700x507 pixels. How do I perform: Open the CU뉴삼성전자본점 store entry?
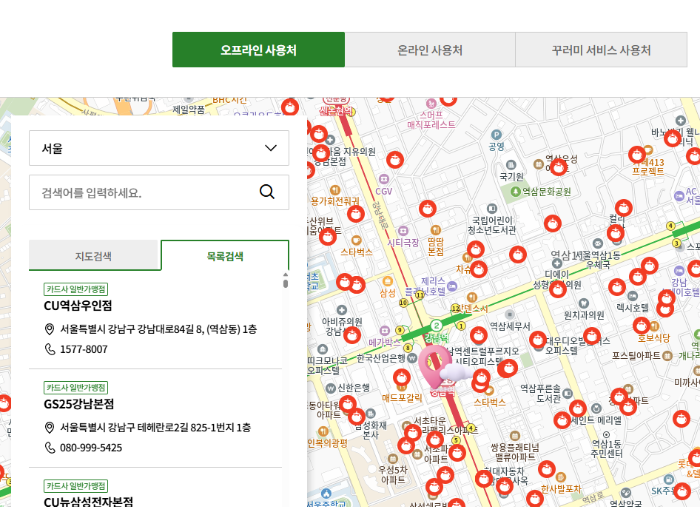(88, 502)
